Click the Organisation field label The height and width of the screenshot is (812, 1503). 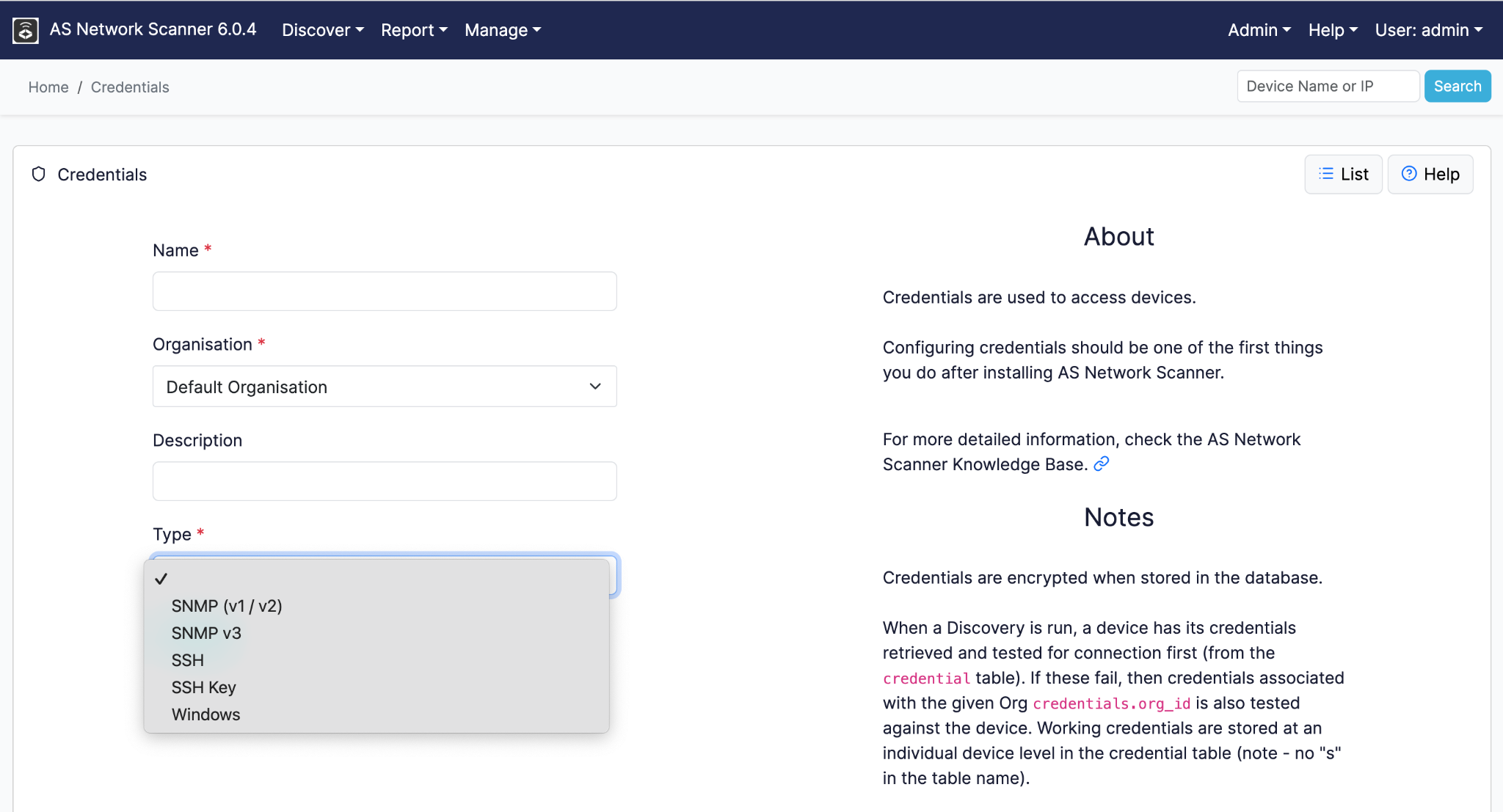click(203, 344)
